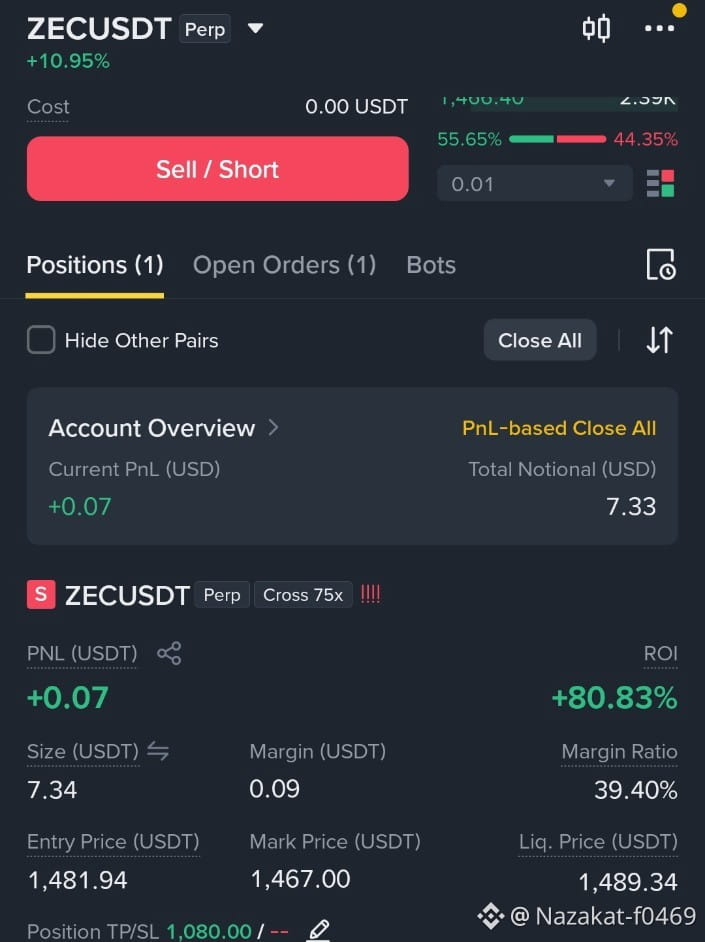The image size is (705, 942).
Task: Toggle Hide Other Pairs checkbox
Action: click(x=41, y=340)
